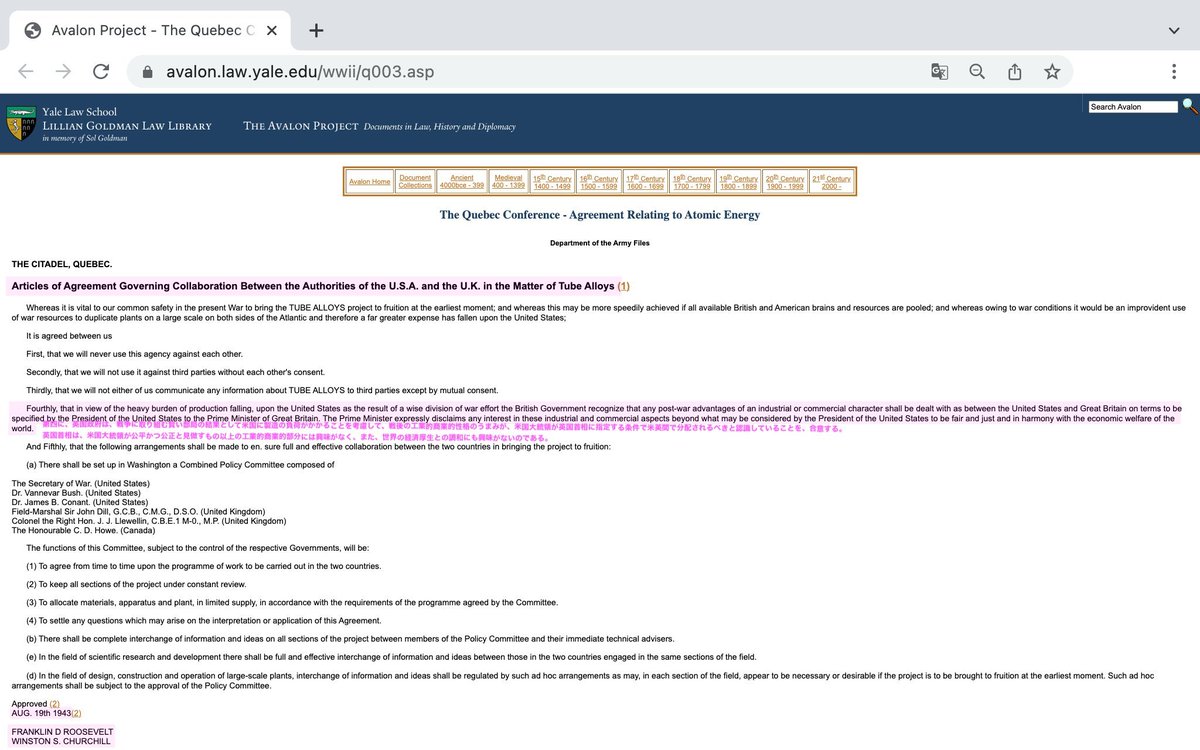This screenshot has width=1200, height=750.
Task: Click 'The Honourable C. D. Howe. (Canada)' line
Action: (84, 530)
